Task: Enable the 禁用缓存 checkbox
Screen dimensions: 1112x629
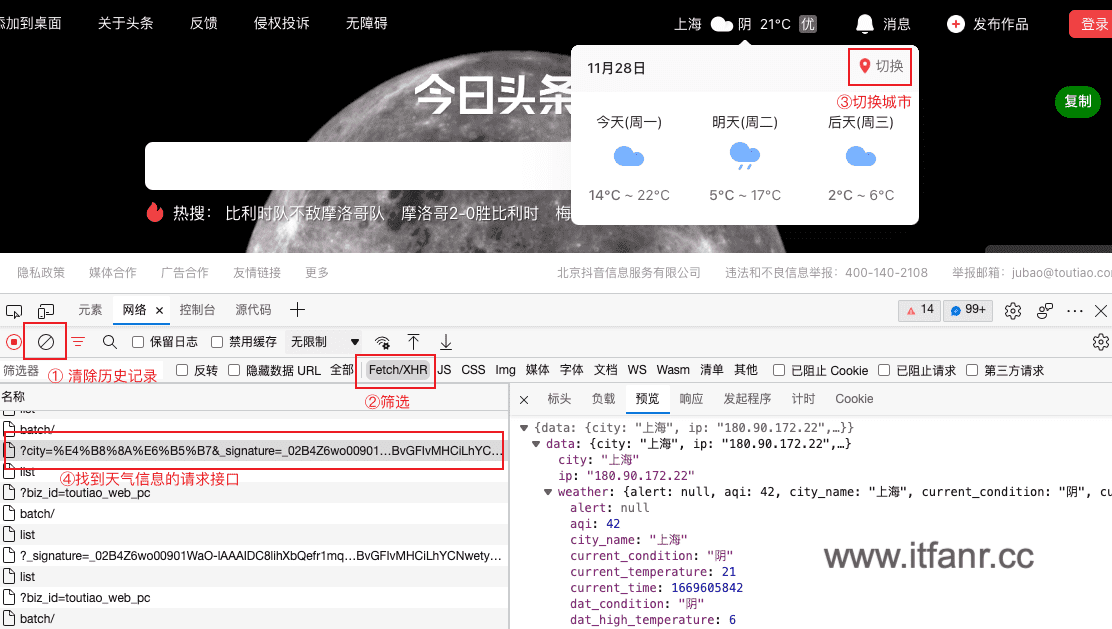Action: click(217, 342)
